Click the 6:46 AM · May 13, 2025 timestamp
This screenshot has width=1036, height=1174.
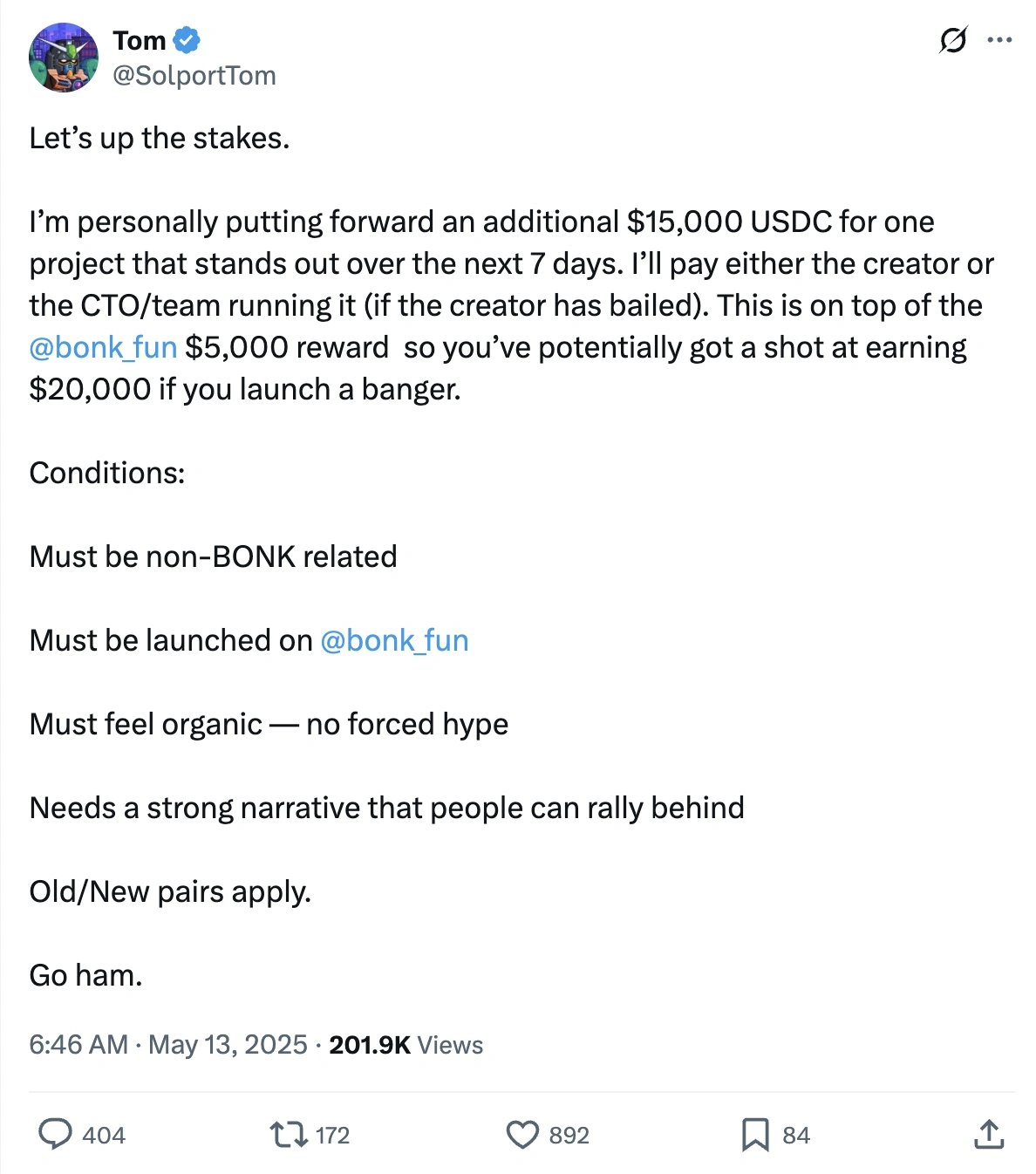168,1044
